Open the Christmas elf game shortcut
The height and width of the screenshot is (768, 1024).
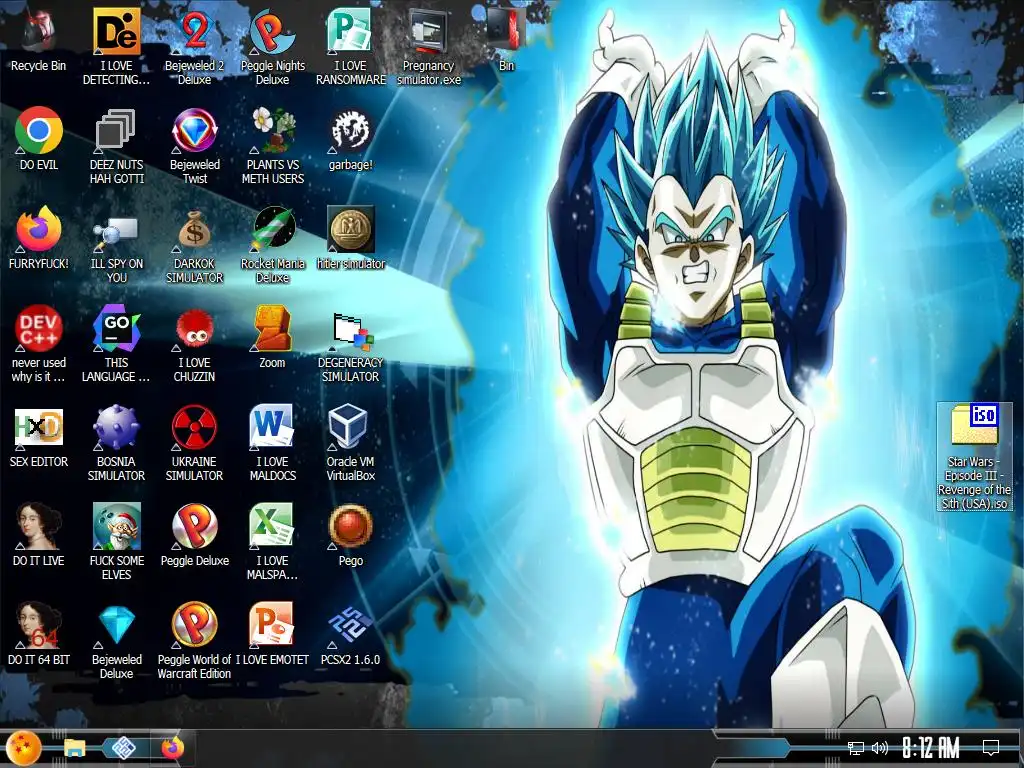pyautogui.click(x=116, y=541)
